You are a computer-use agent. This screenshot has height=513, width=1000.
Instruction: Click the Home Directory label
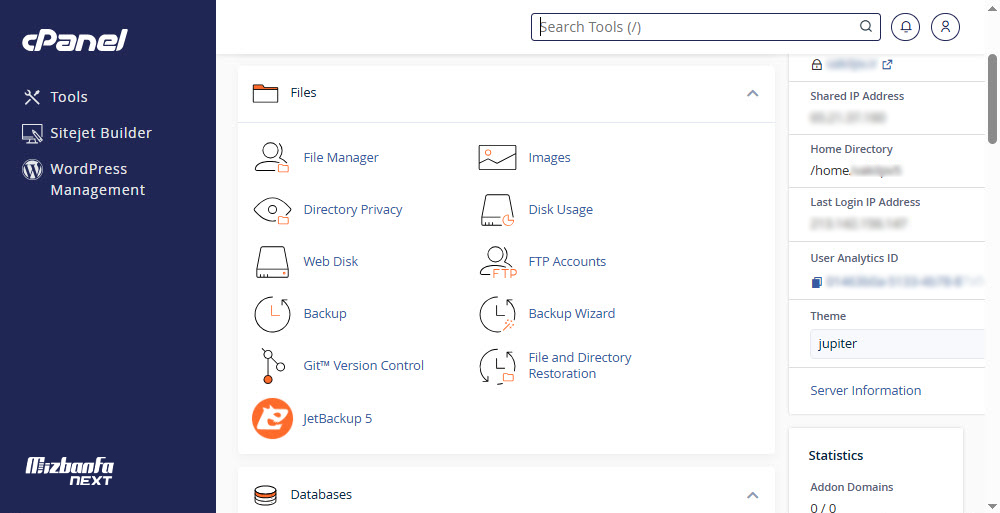pyautogui.click(x=851, y=149)
